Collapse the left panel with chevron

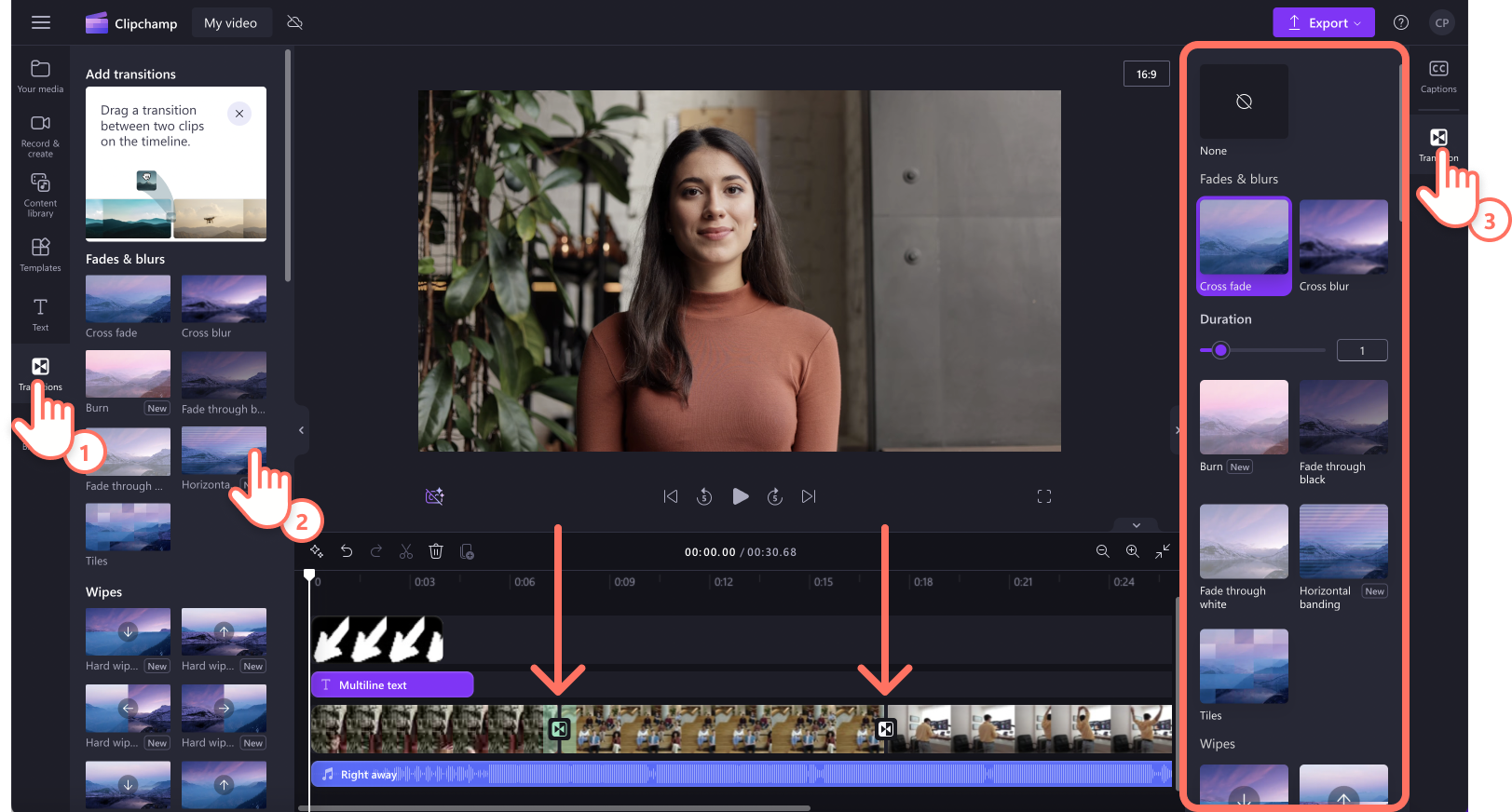(x=301, y=430)
